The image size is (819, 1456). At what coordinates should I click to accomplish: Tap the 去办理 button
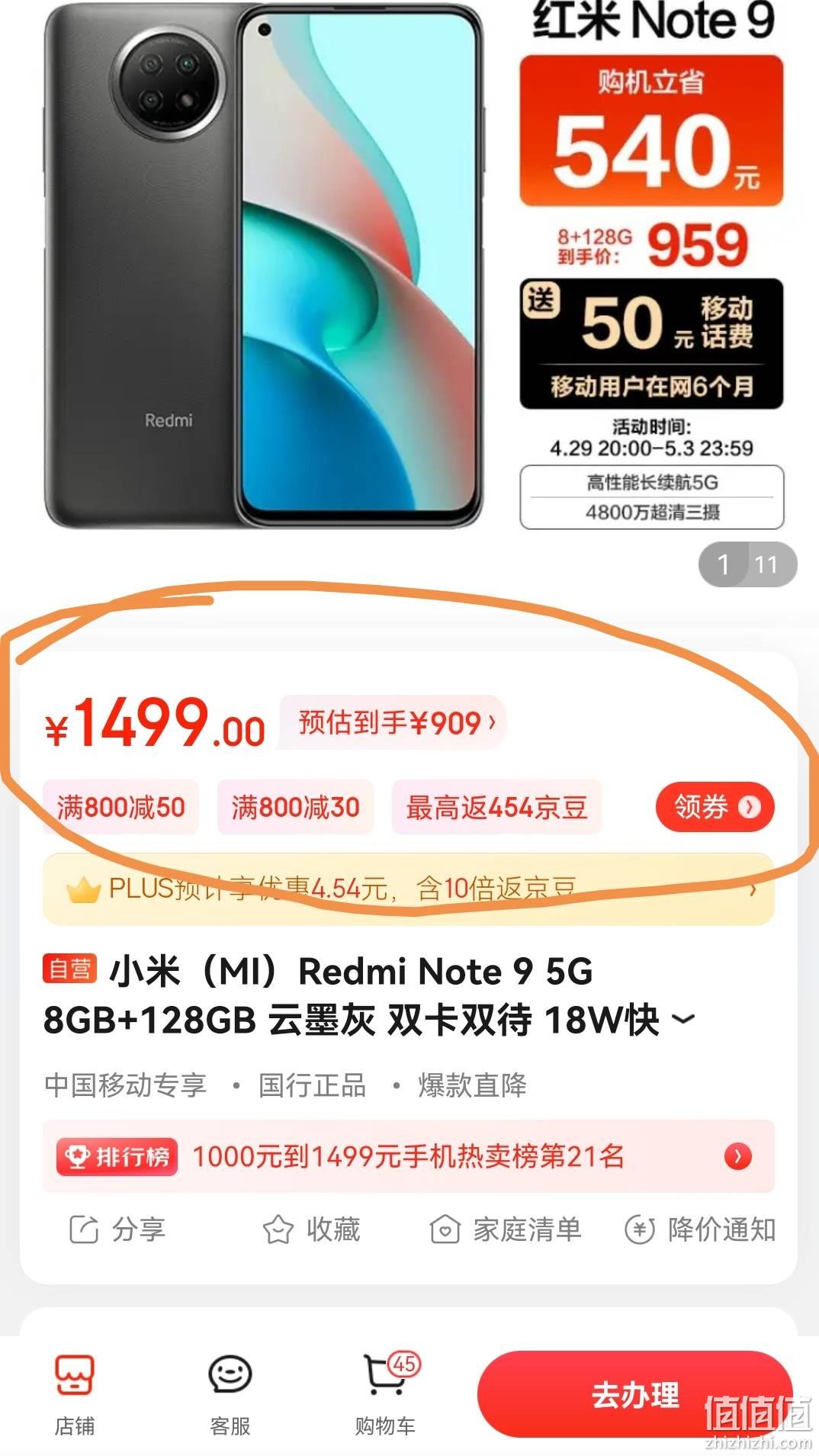[x=634, y=1395]
